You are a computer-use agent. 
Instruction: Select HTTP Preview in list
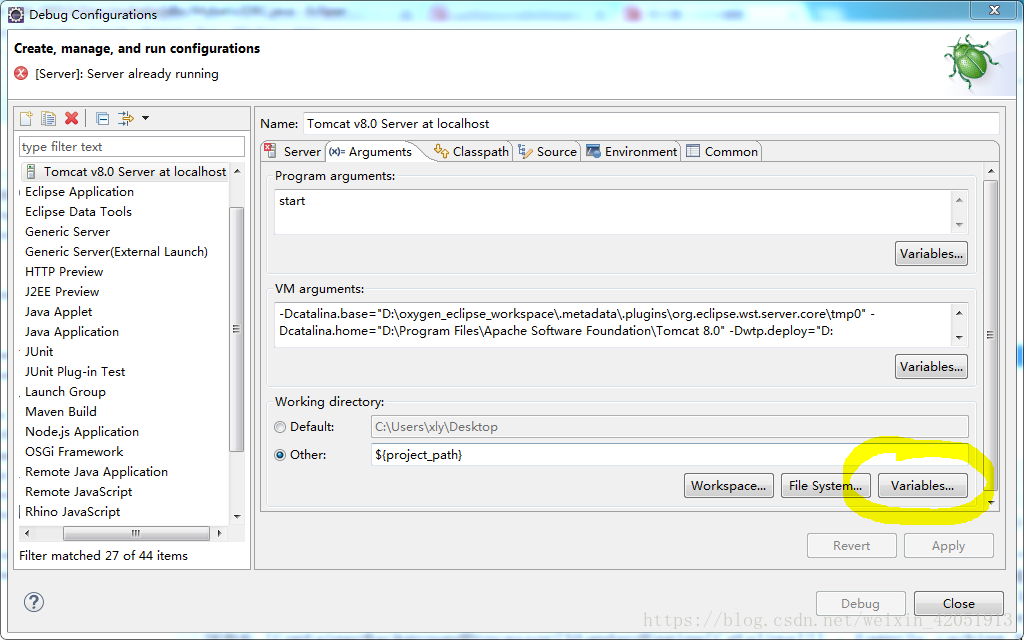64,272
